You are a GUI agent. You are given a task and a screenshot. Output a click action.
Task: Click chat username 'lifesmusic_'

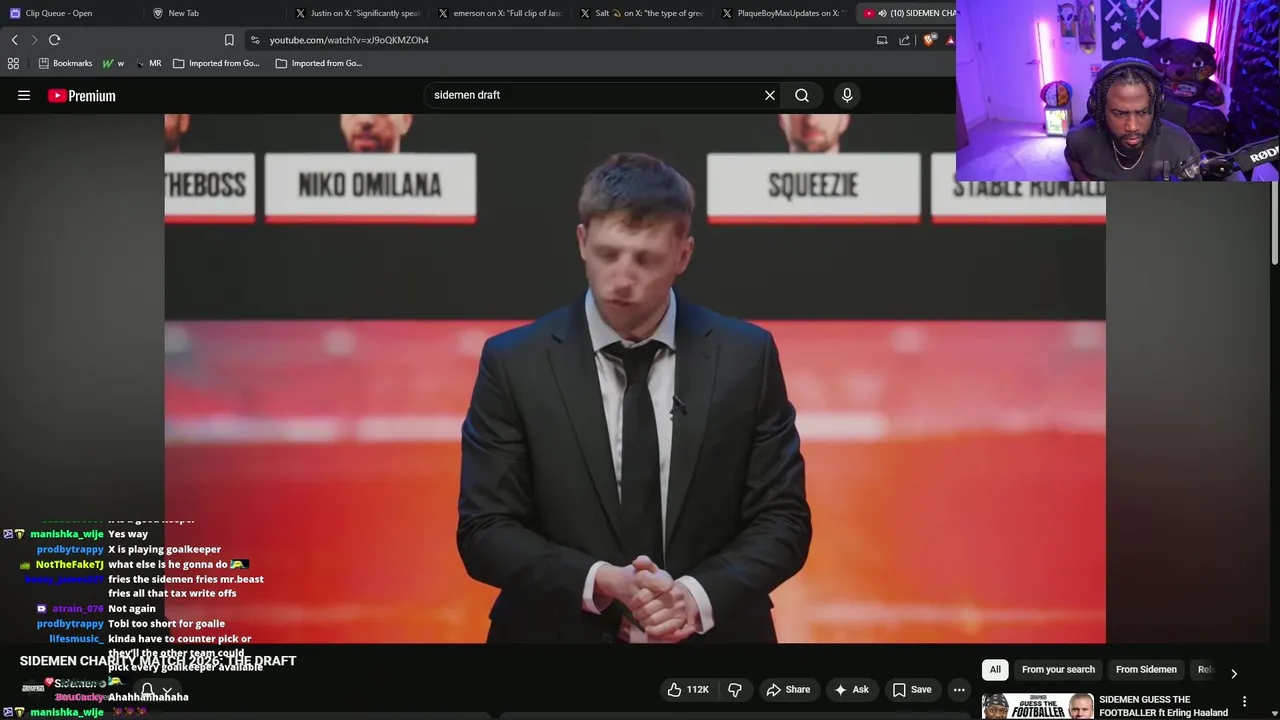point(77,638)
